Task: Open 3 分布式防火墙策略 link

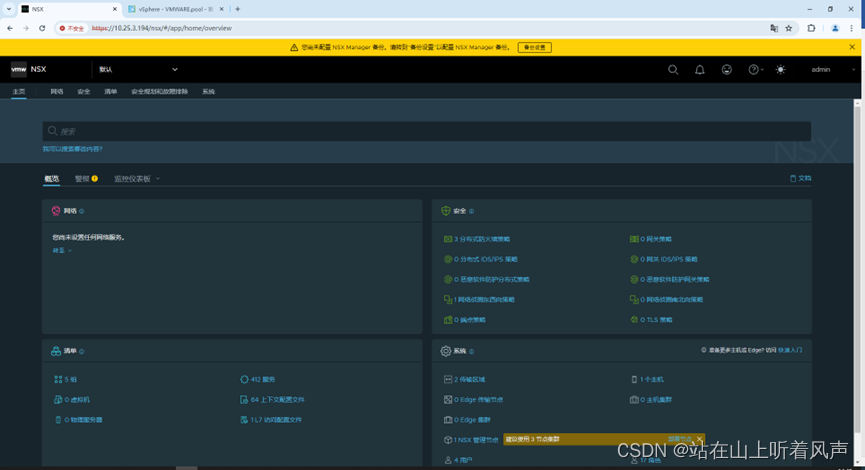Action: tap(482, 239)
